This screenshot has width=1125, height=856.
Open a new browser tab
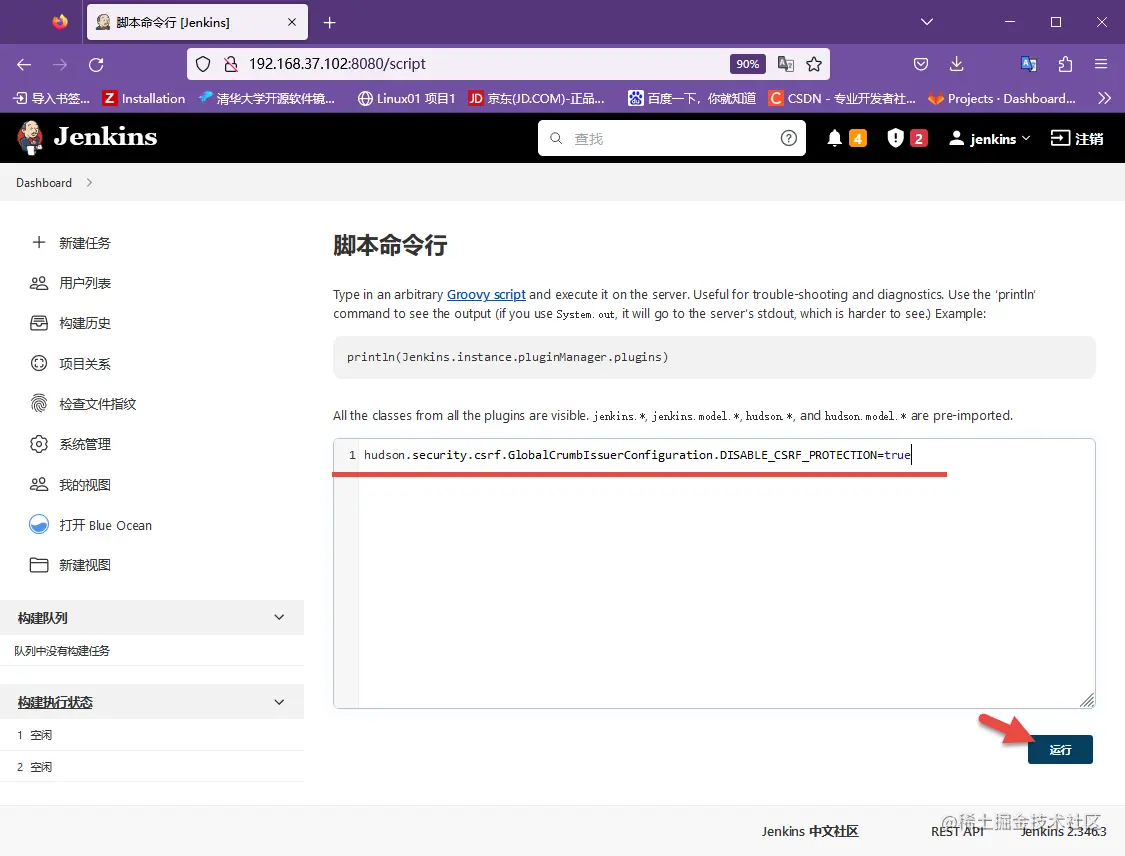(329, 23)
